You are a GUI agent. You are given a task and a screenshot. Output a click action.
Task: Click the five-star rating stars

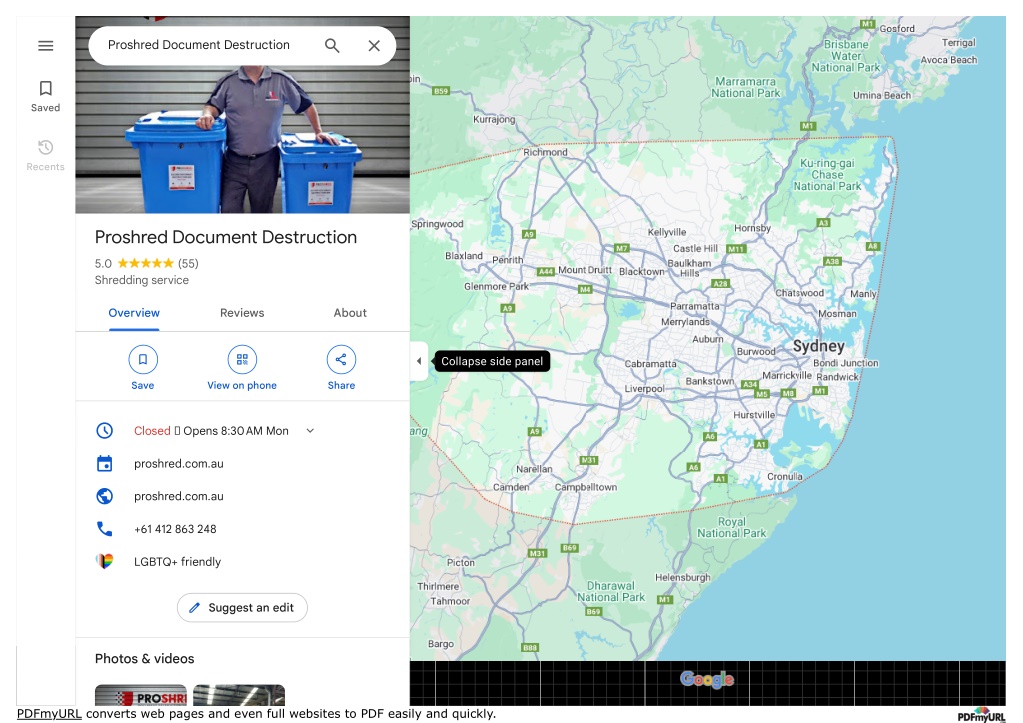[x=145, y=264]
